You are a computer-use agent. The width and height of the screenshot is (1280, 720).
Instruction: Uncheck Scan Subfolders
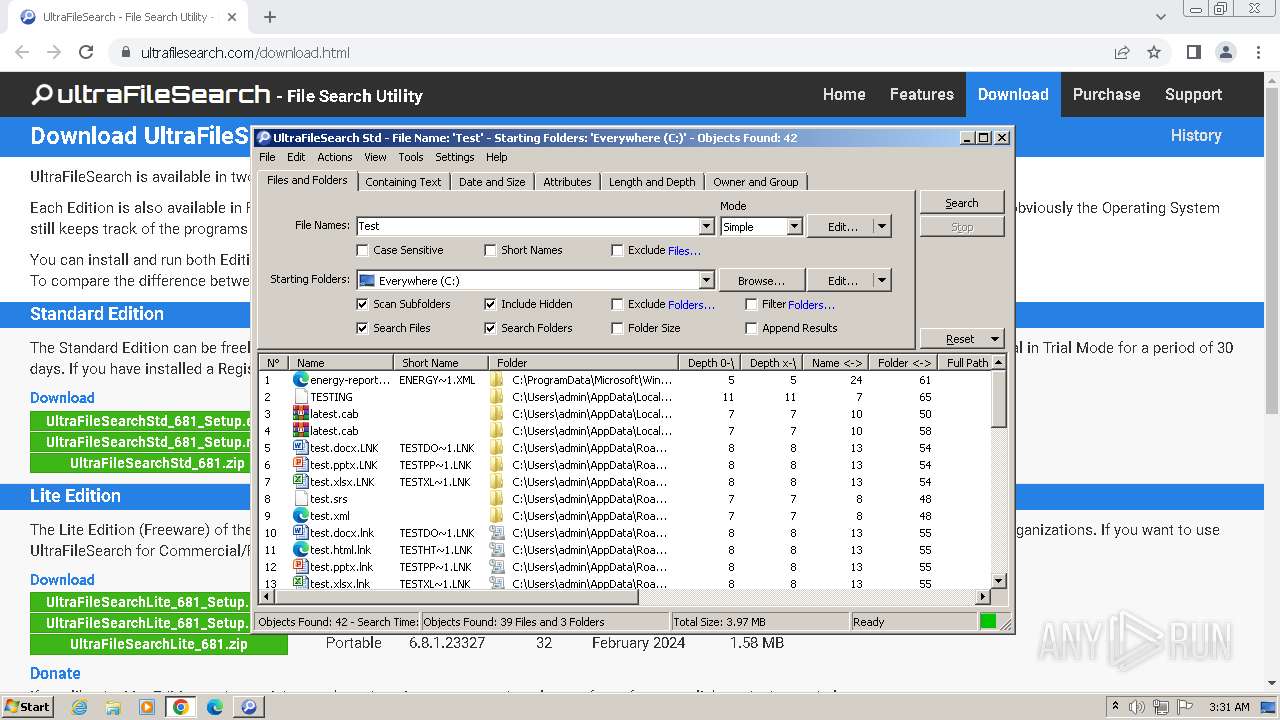(x=363, y=304)
